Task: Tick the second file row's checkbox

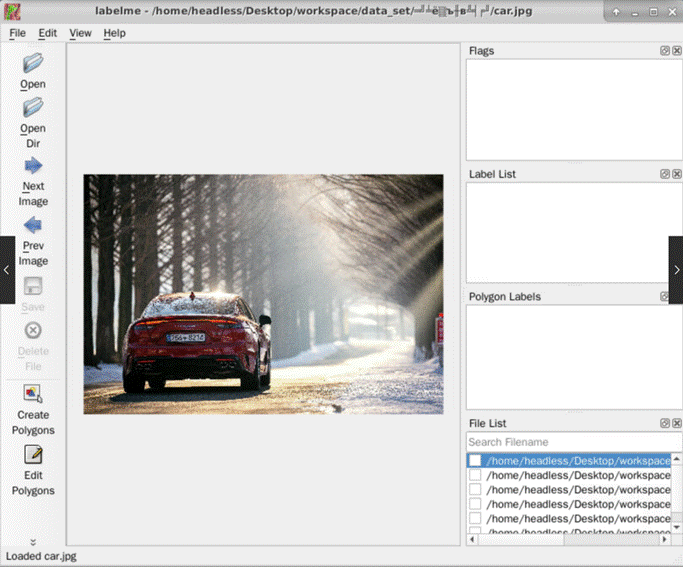Action: [x=475, y=475]
